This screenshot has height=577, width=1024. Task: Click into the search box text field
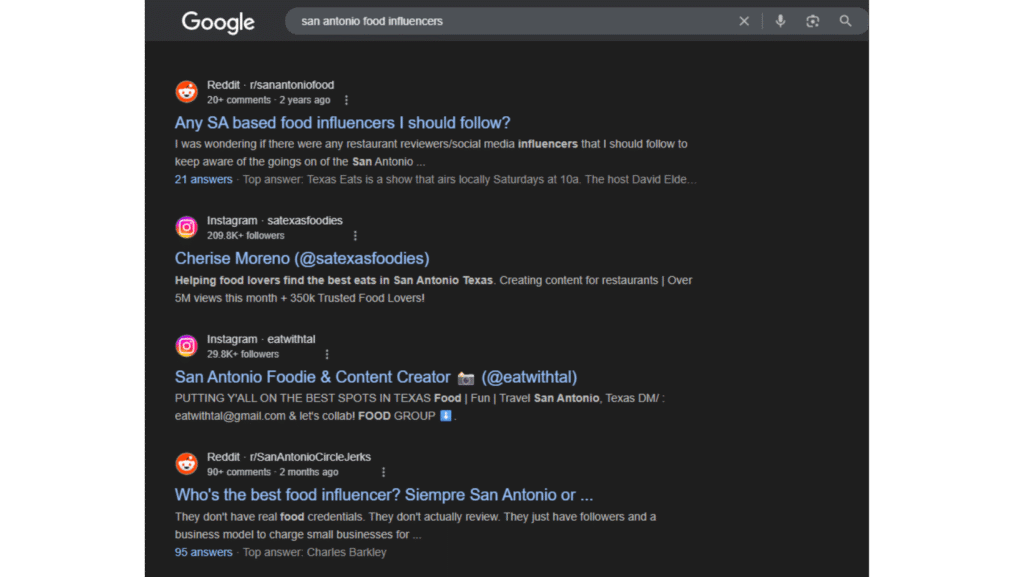[x=500, y=21]
